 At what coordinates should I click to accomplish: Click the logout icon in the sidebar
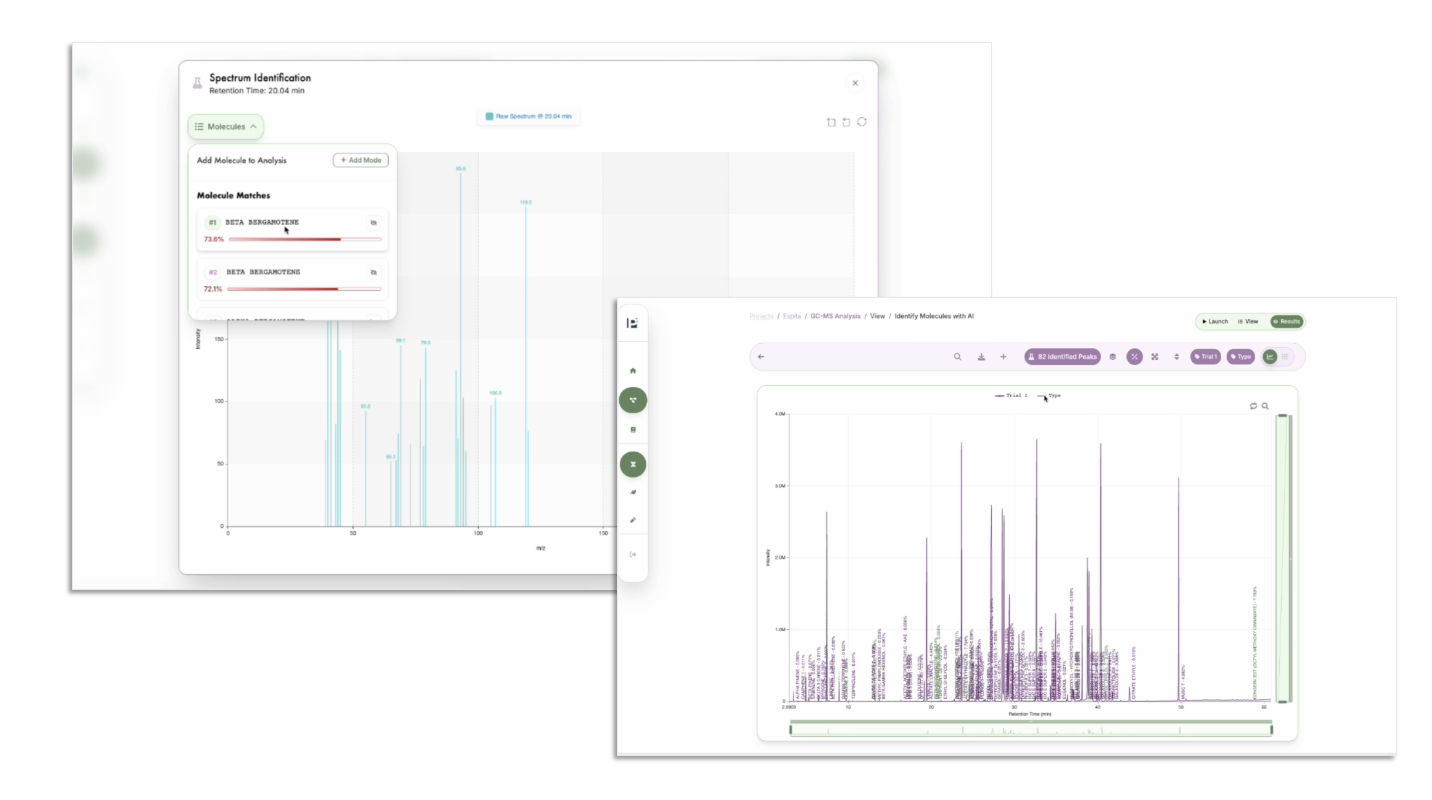632,554
